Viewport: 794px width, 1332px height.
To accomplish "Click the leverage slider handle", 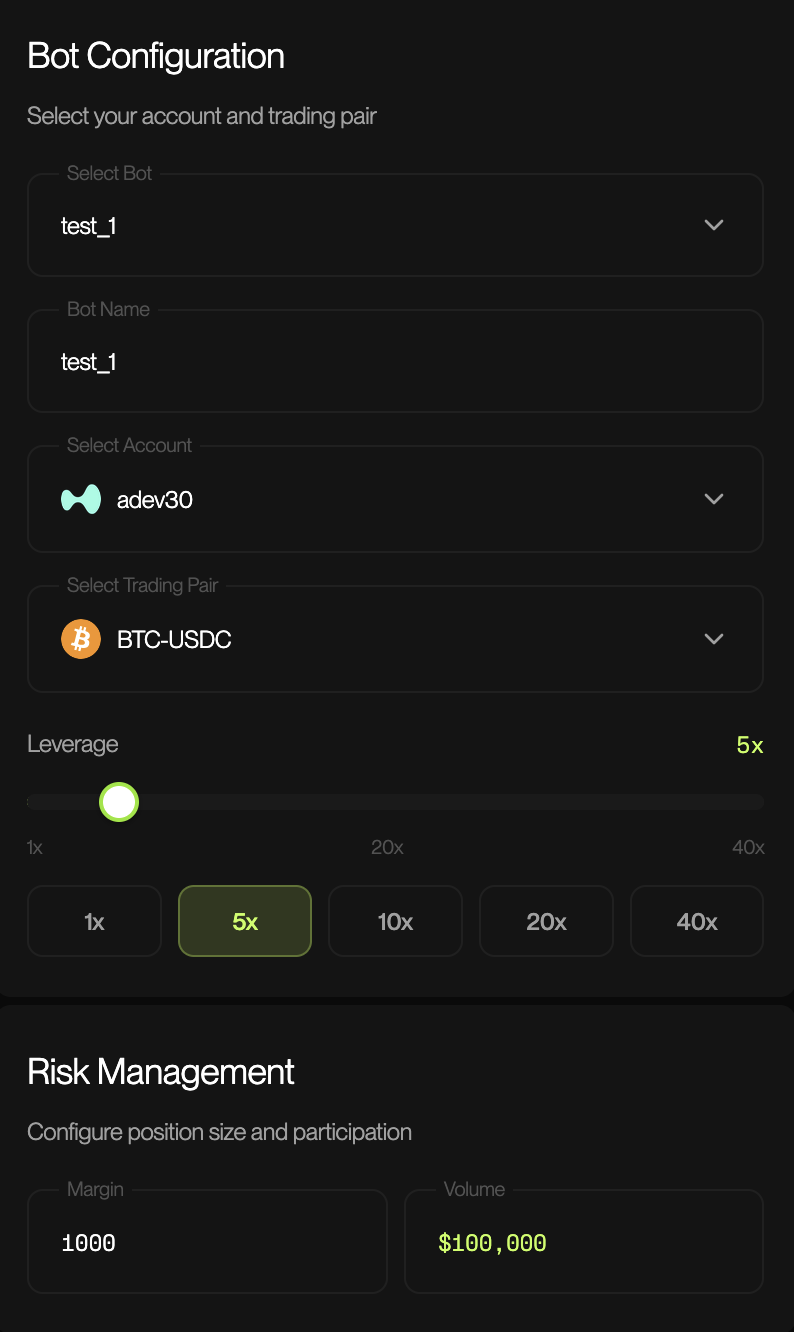I will click(119, 802).
